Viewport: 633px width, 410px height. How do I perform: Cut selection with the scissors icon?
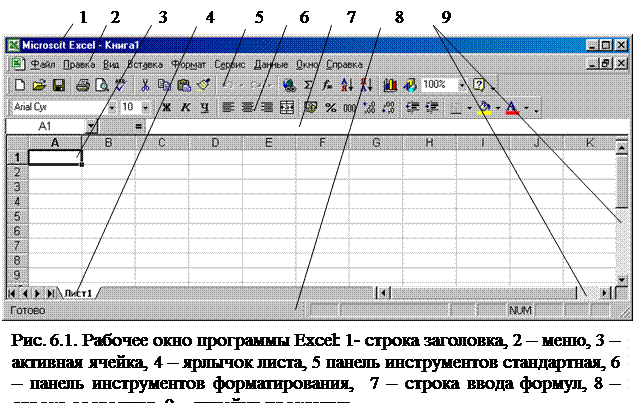tap(145, 85)
